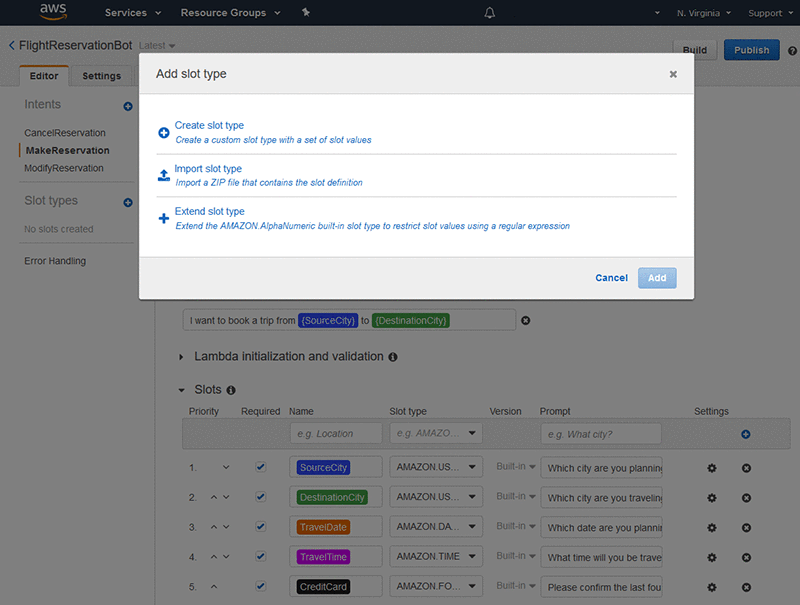This screenshot has width=800, height=605.
Task: Open the pin shortcuts star icon
Action: pos(306,12)
